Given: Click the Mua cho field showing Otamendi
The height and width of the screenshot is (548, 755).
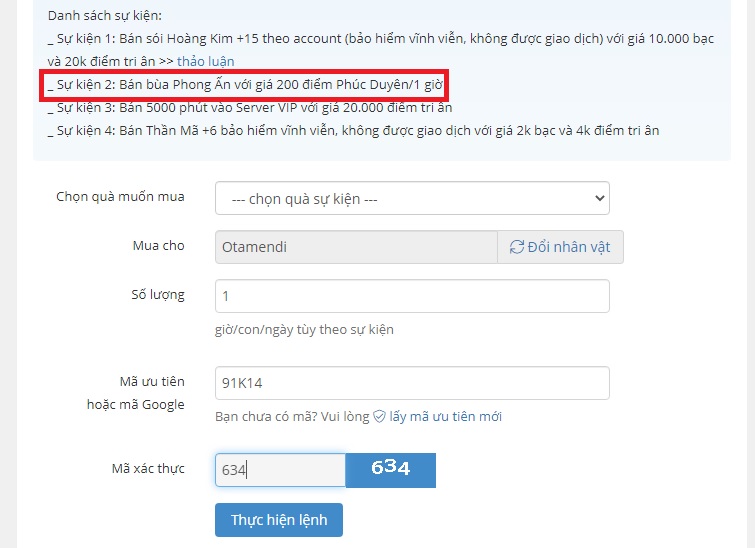Looking at the screenshot, I should (x=356, y=247).
